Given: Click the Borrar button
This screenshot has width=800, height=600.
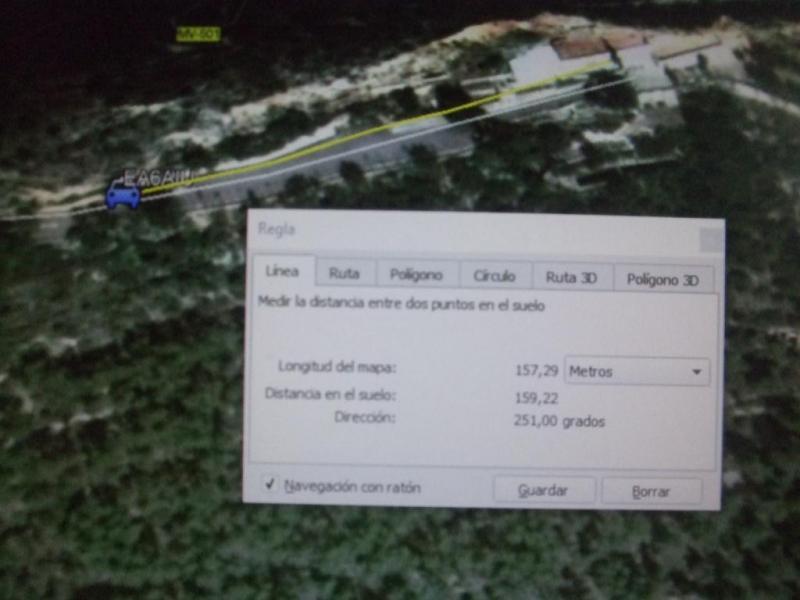Looking at the screenshot, I should [x=651, y=492].
